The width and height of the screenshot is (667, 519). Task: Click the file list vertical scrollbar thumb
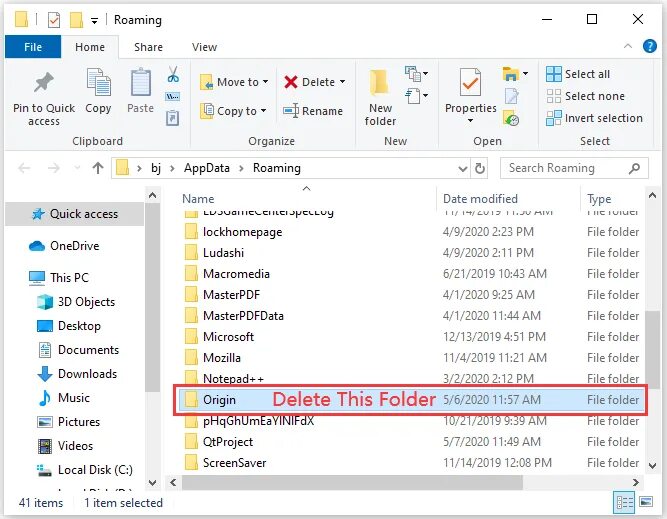[652, 349]
